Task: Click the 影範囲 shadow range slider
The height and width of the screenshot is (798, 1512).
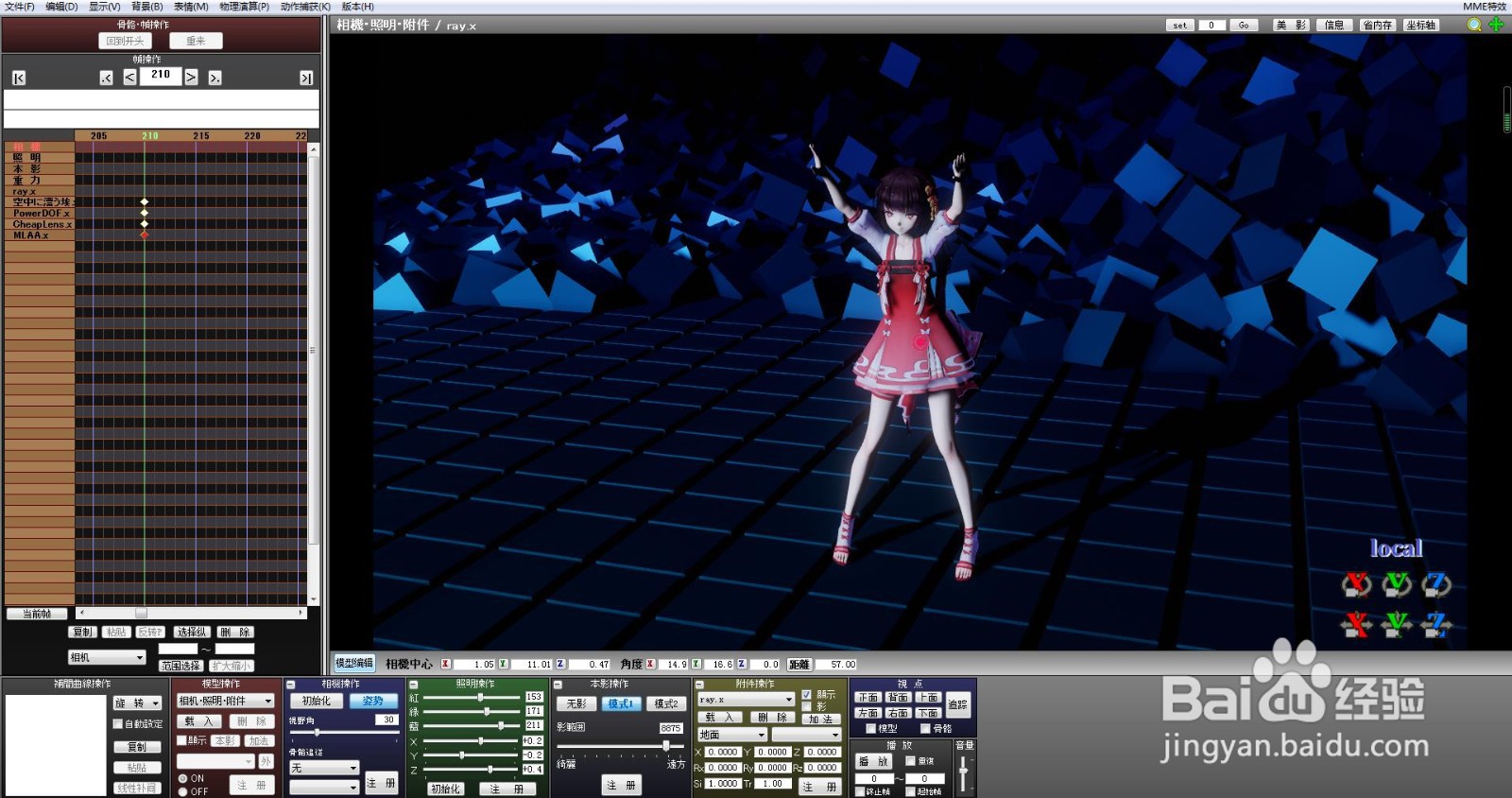Action: [620, 746]
